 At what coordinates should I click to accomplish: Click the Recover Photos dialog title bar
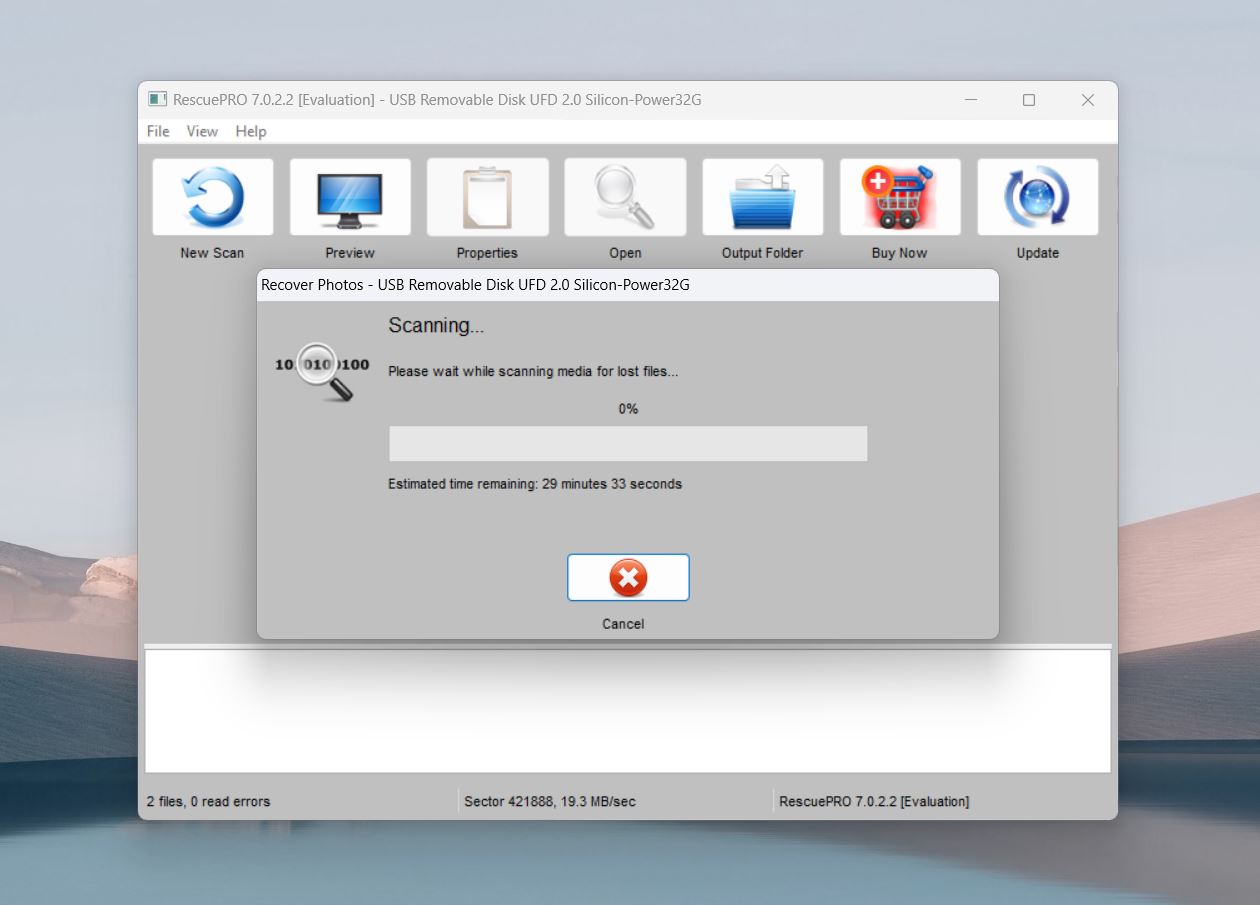point(628,285)
